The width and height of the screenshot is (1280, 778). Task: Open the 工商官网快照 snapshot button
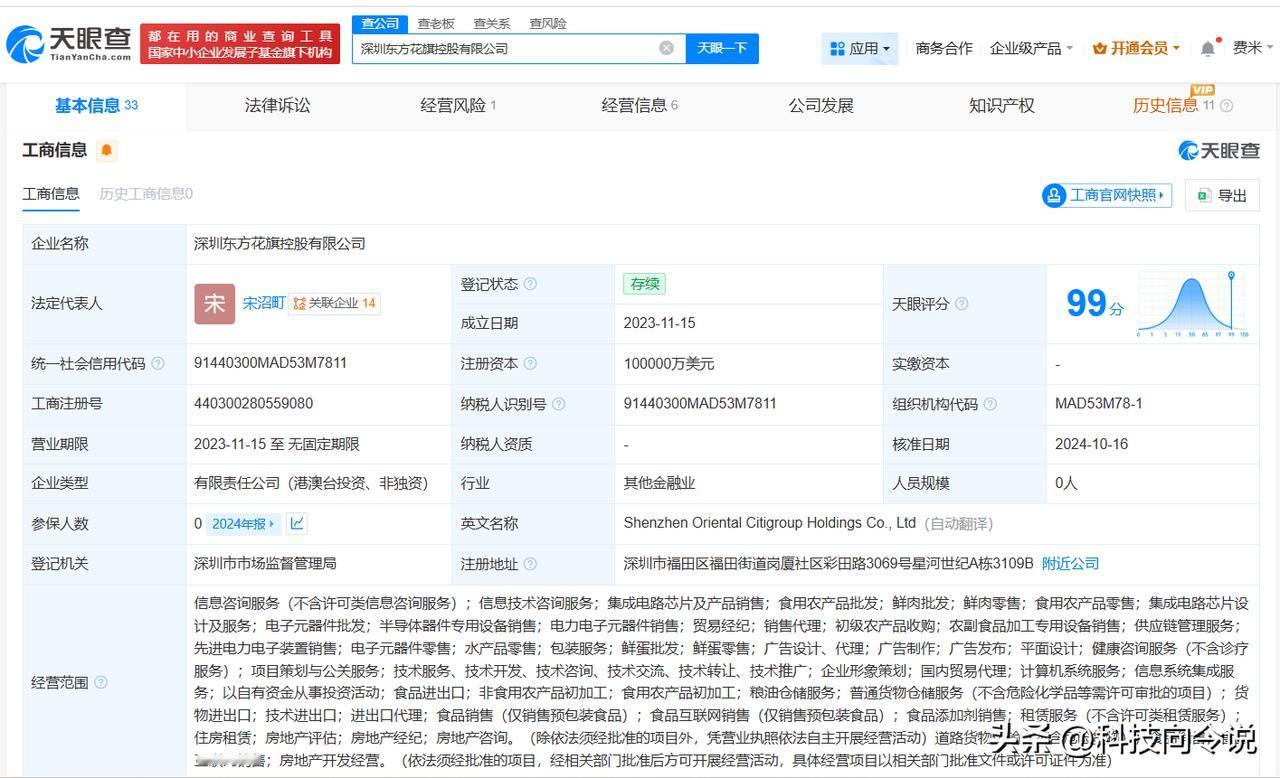(x=1107, y=195)
